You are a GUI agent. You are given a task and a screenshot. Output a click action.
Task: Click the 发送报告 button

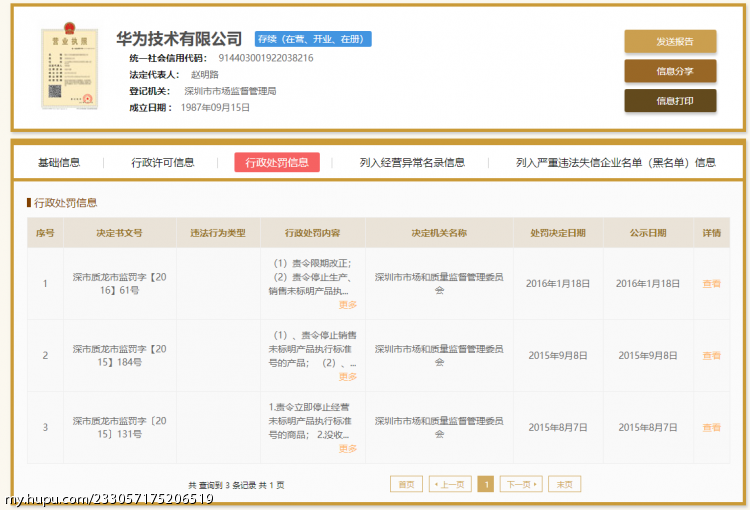pyautogui.click(x=670, y=42)
